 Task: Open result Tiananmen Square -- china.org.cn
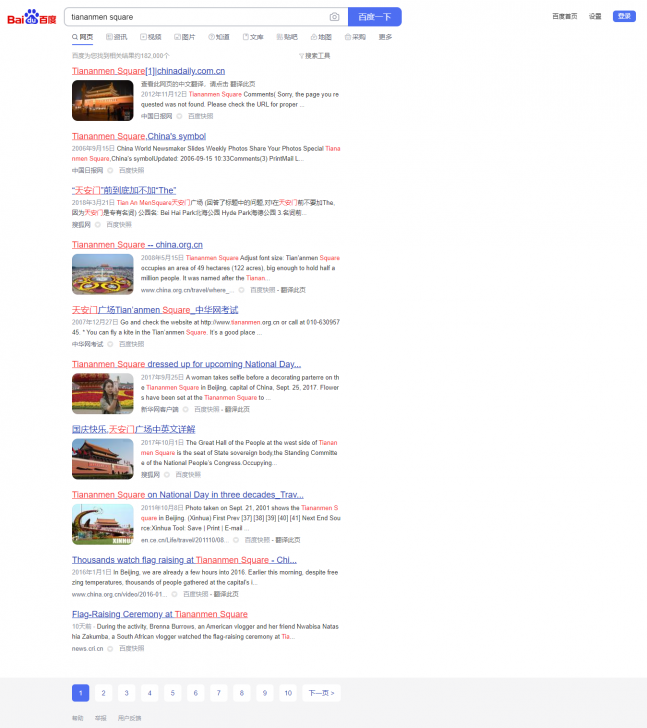(x=137, y=245)
